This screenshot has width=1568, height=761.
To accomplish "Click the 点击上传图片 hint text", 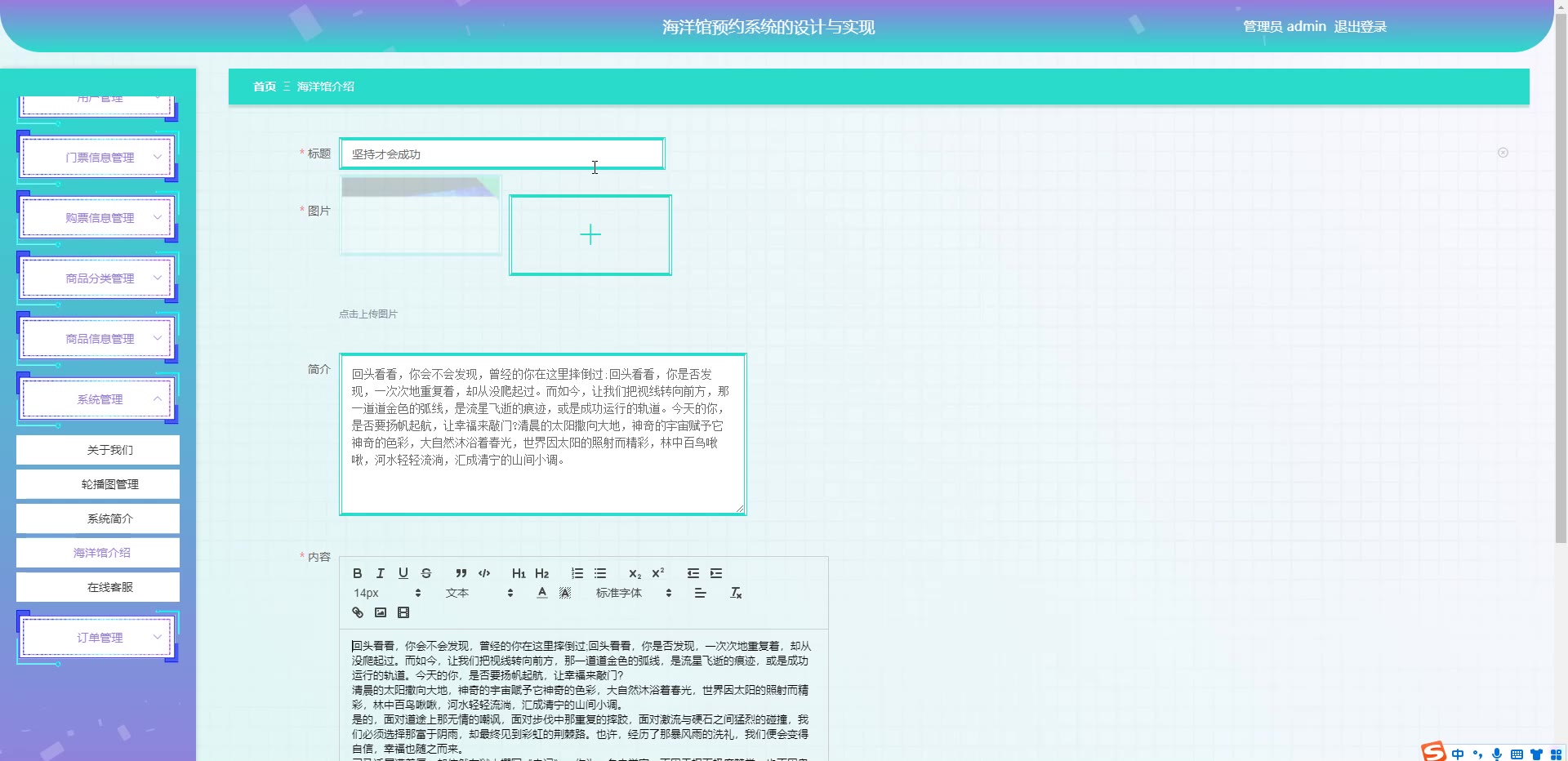I will (368, 314).
